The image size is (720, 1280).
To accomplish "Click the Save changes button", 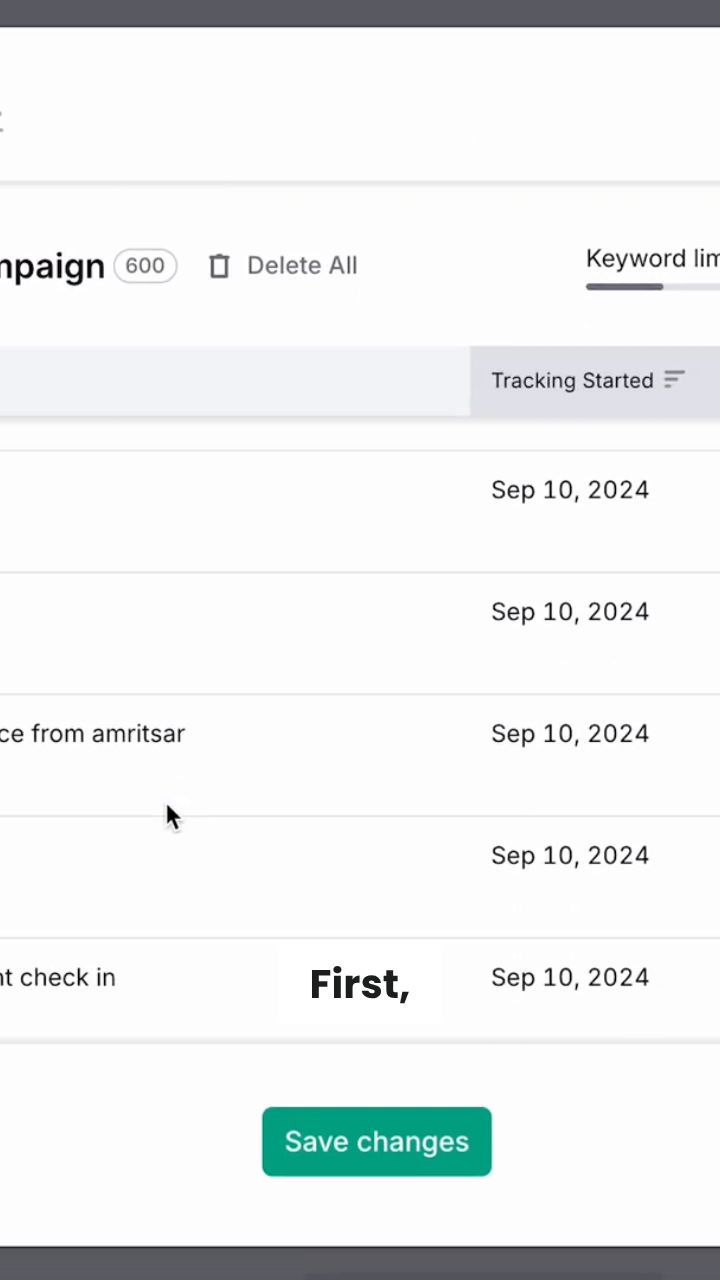I will 376,1141.
